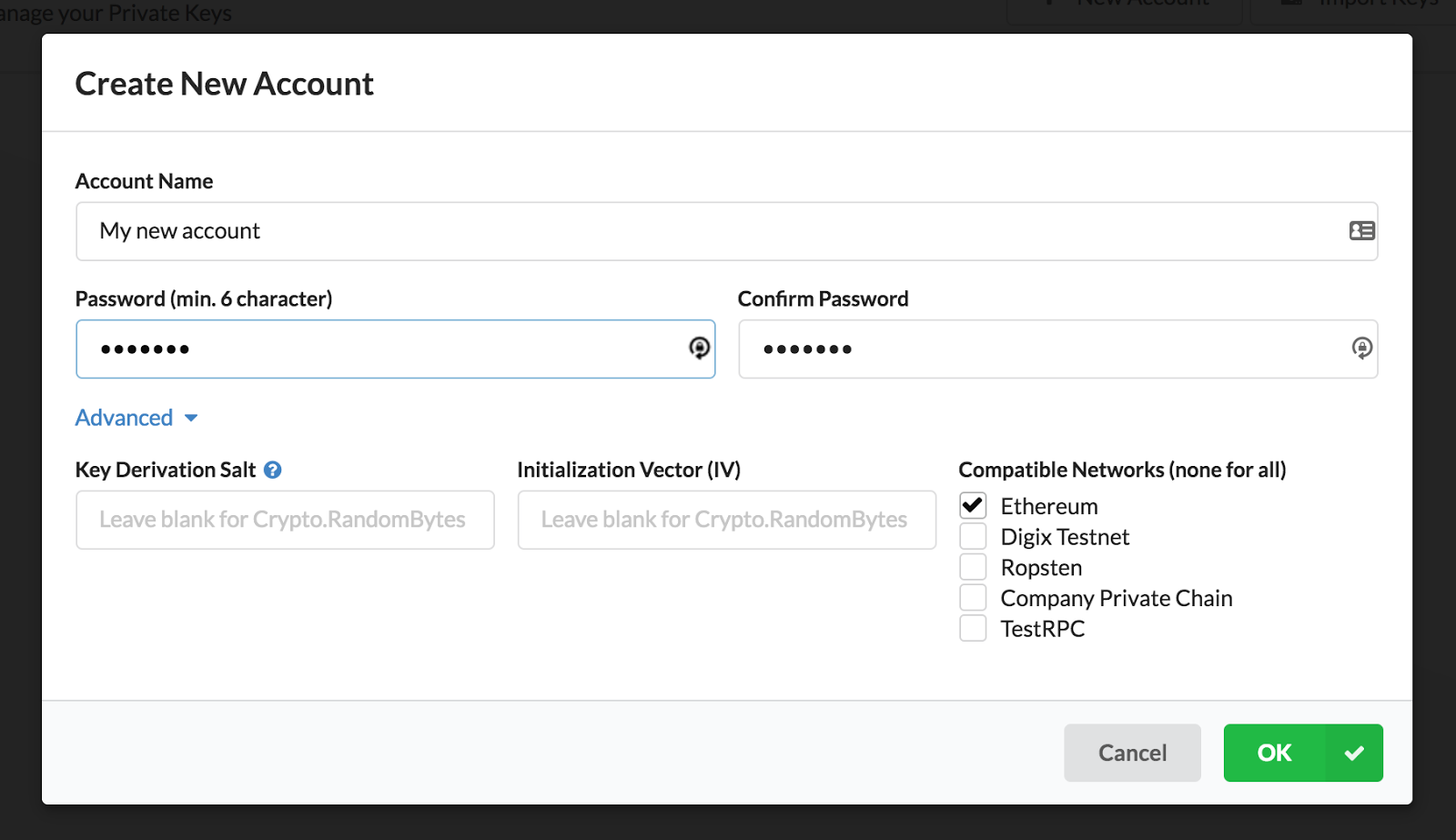
Task: Enable the Digix Testnet checkbox
Action: pos(973,536)
